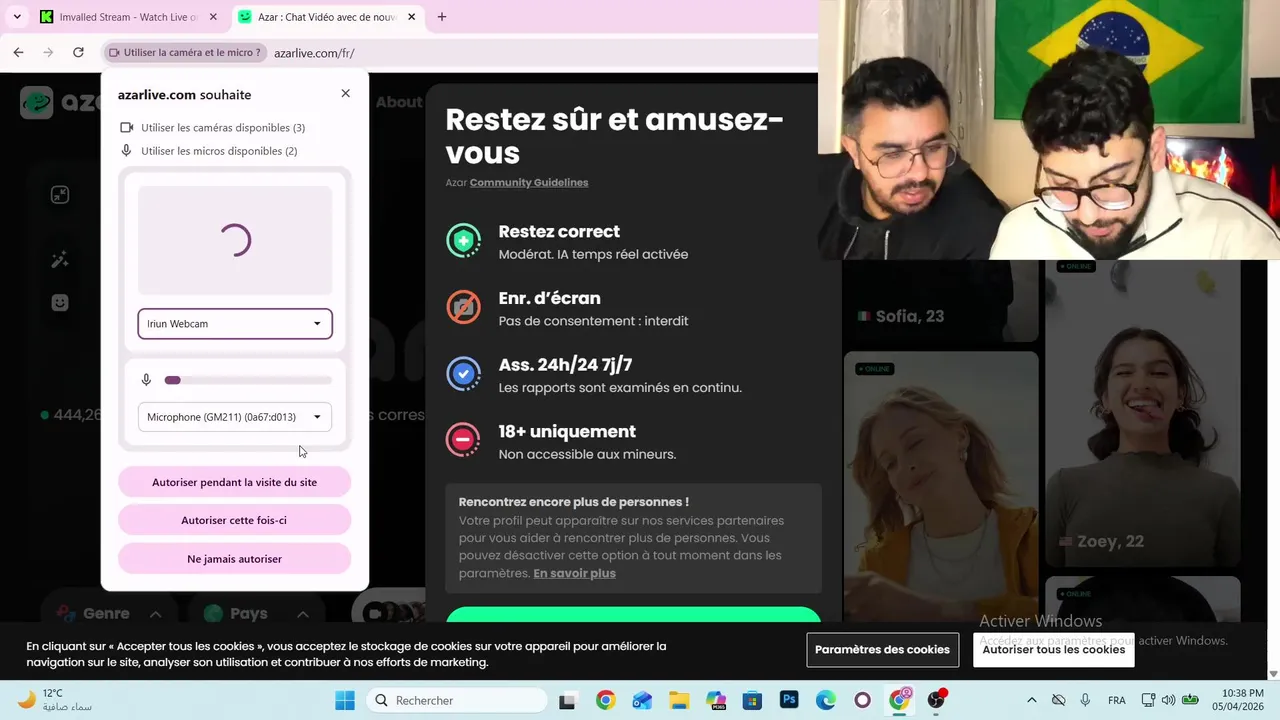Open the blonde woman's online profile card
The height and width of the screenshot is (720, 1280).
[x=940, y=485]
